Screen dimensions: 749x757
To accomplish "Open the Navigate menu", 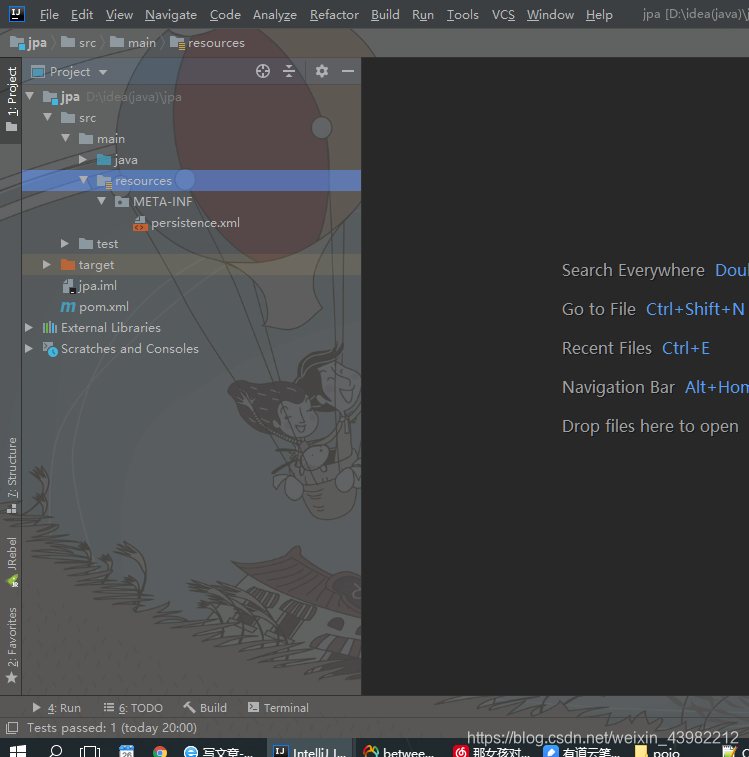I will pos(170,15).
